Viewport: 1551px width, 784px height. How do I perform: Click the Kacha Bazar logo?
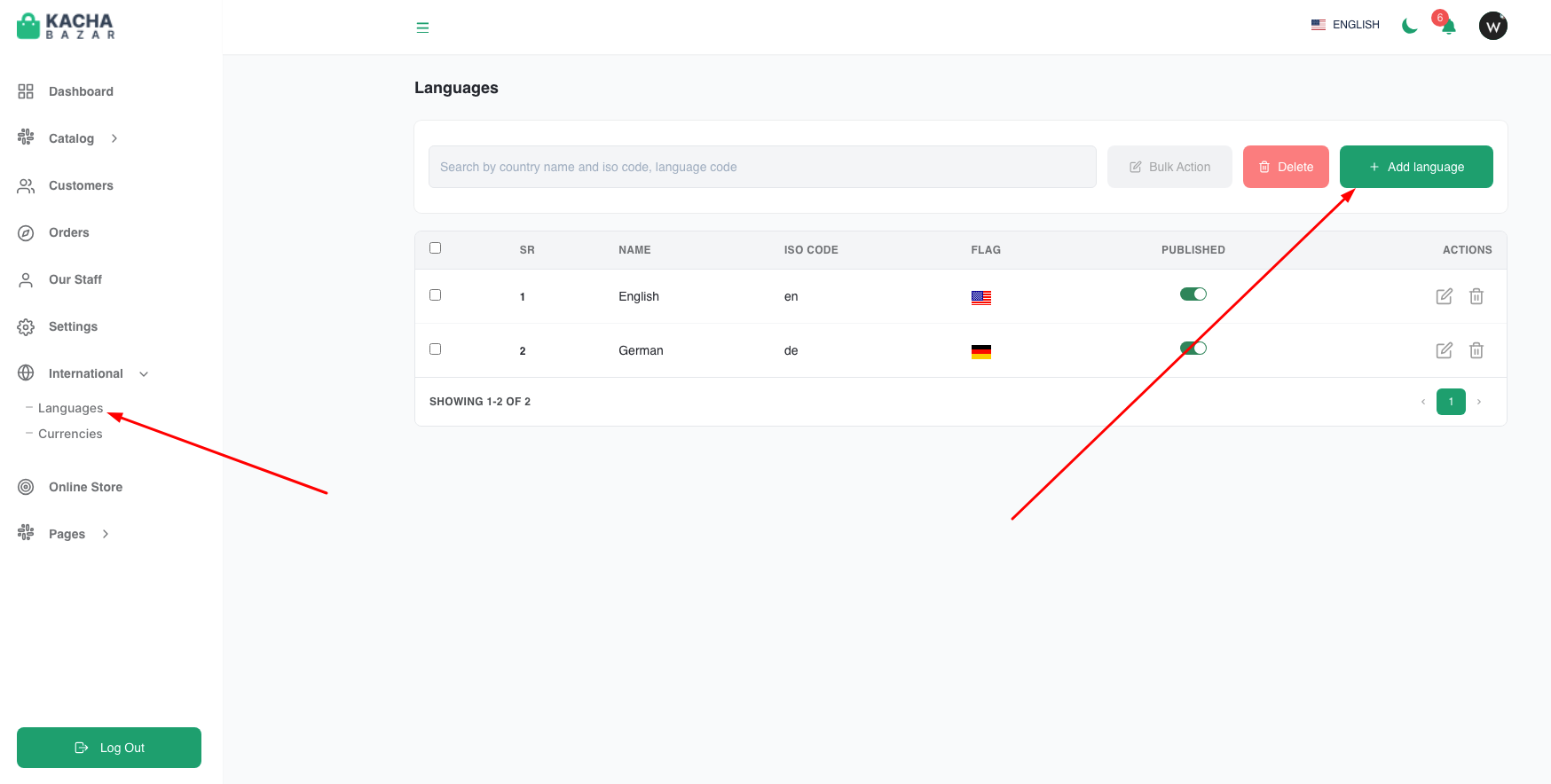click(x=67, y=26)
